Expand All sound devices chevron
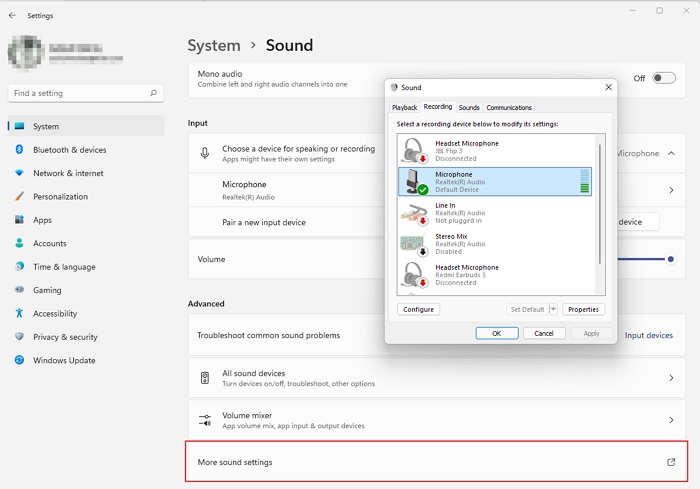Viewport: 700px width, 489px height. click(x=671, y=378)
